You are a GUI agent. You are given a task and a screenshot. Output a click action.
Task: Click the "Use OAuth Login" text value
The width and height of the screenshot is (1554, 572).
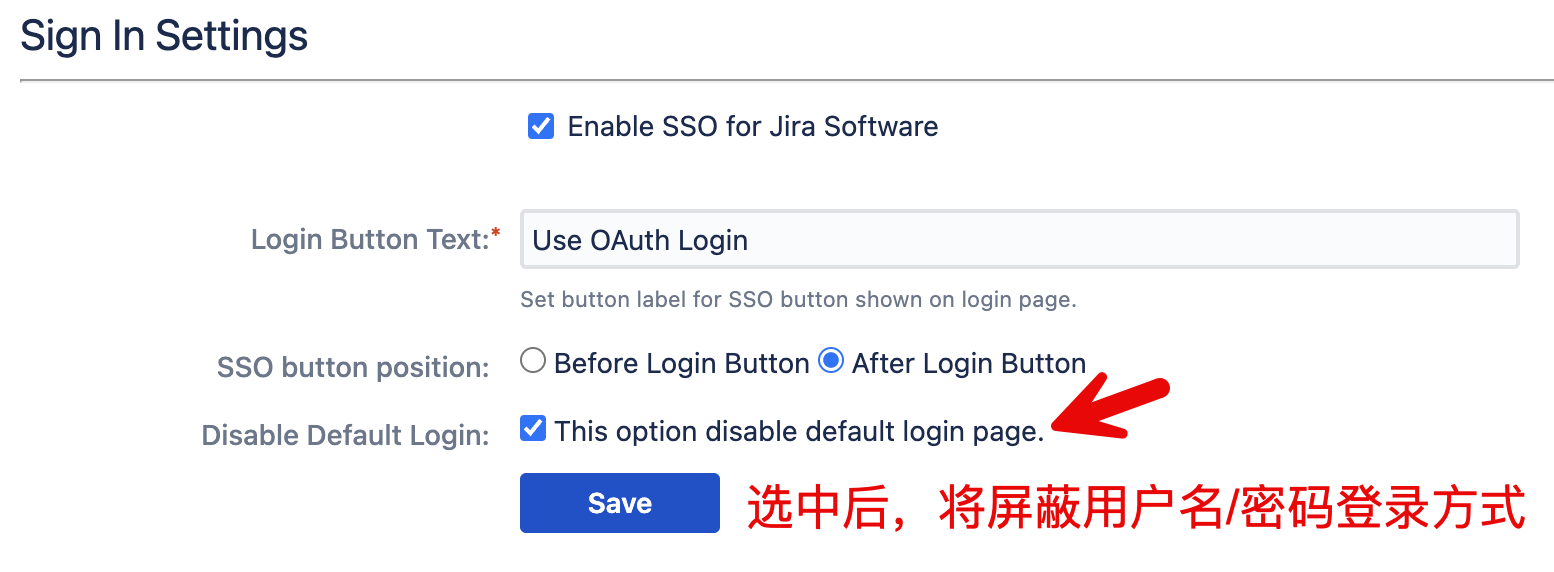[640, 241]
